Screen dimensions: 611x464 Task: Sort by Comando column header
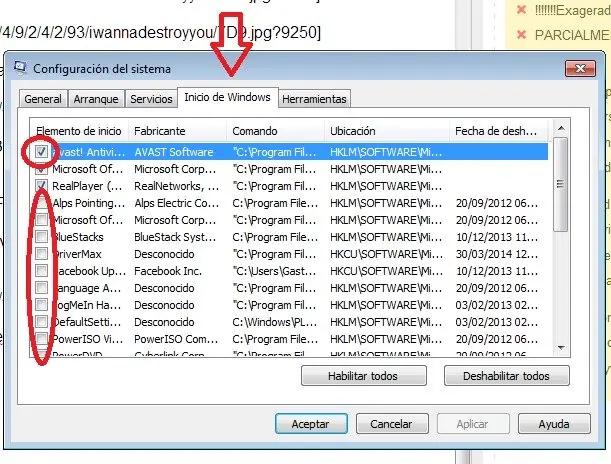pyautogui.click(x=275, y=131)
